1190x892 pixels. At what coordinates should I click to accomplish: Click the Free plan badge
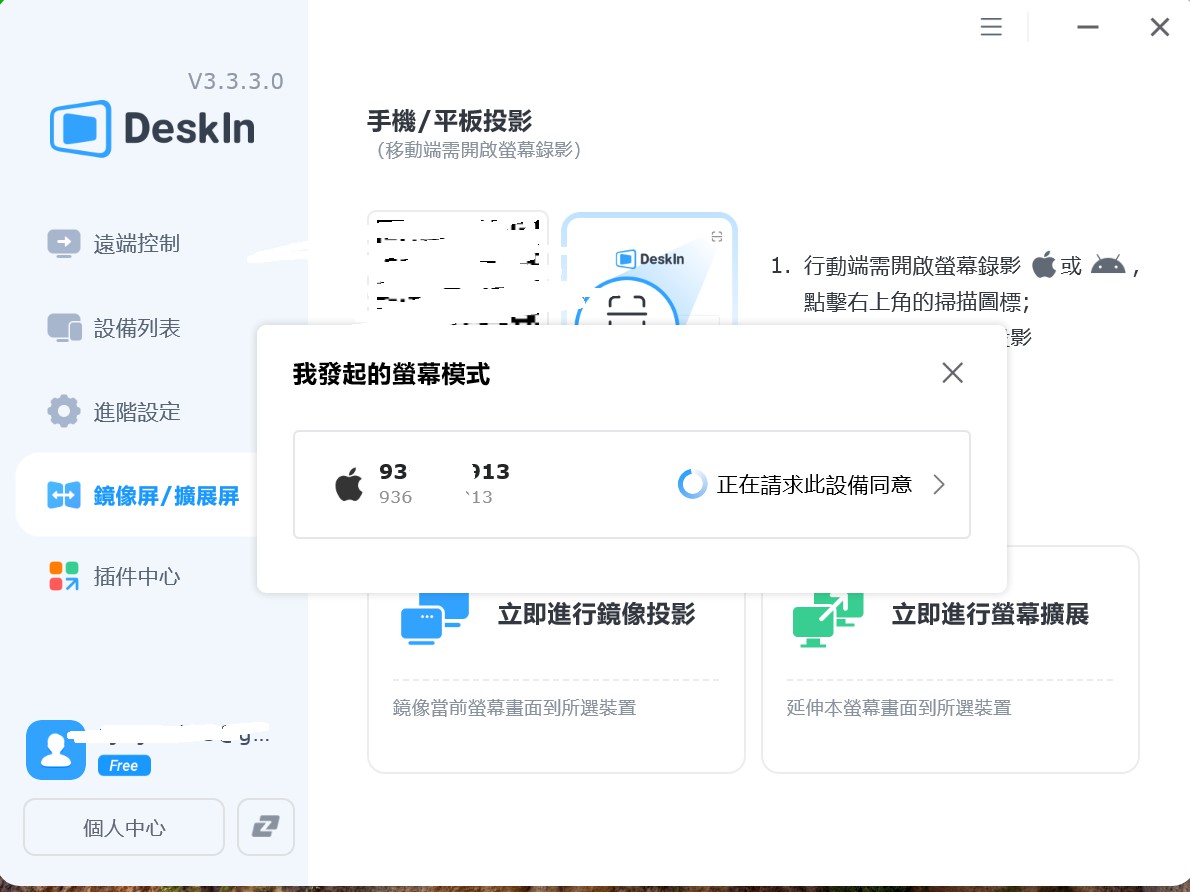coord(124,765)
